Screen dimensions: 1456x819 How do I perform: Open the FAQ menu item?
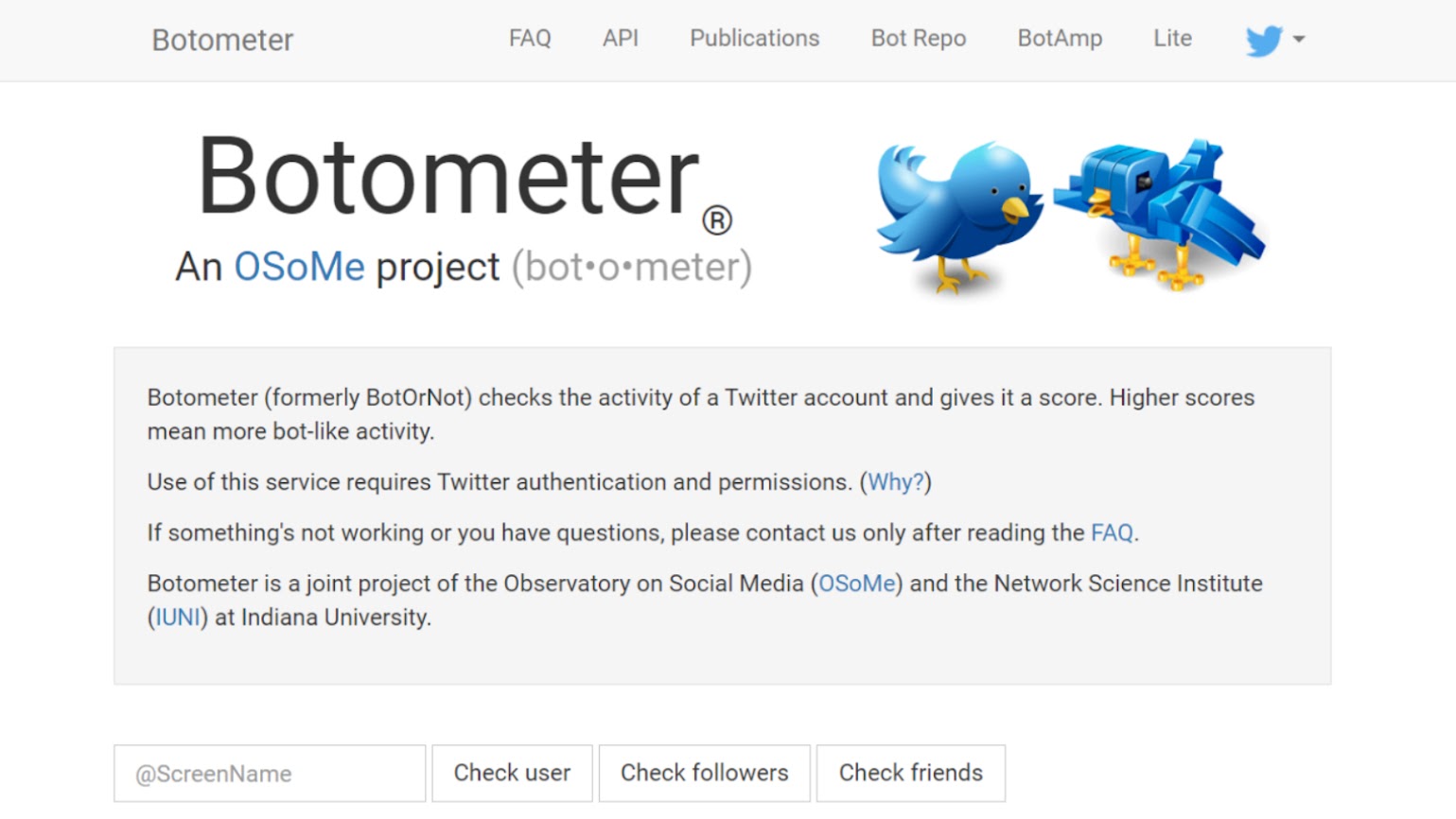[530, 39]
